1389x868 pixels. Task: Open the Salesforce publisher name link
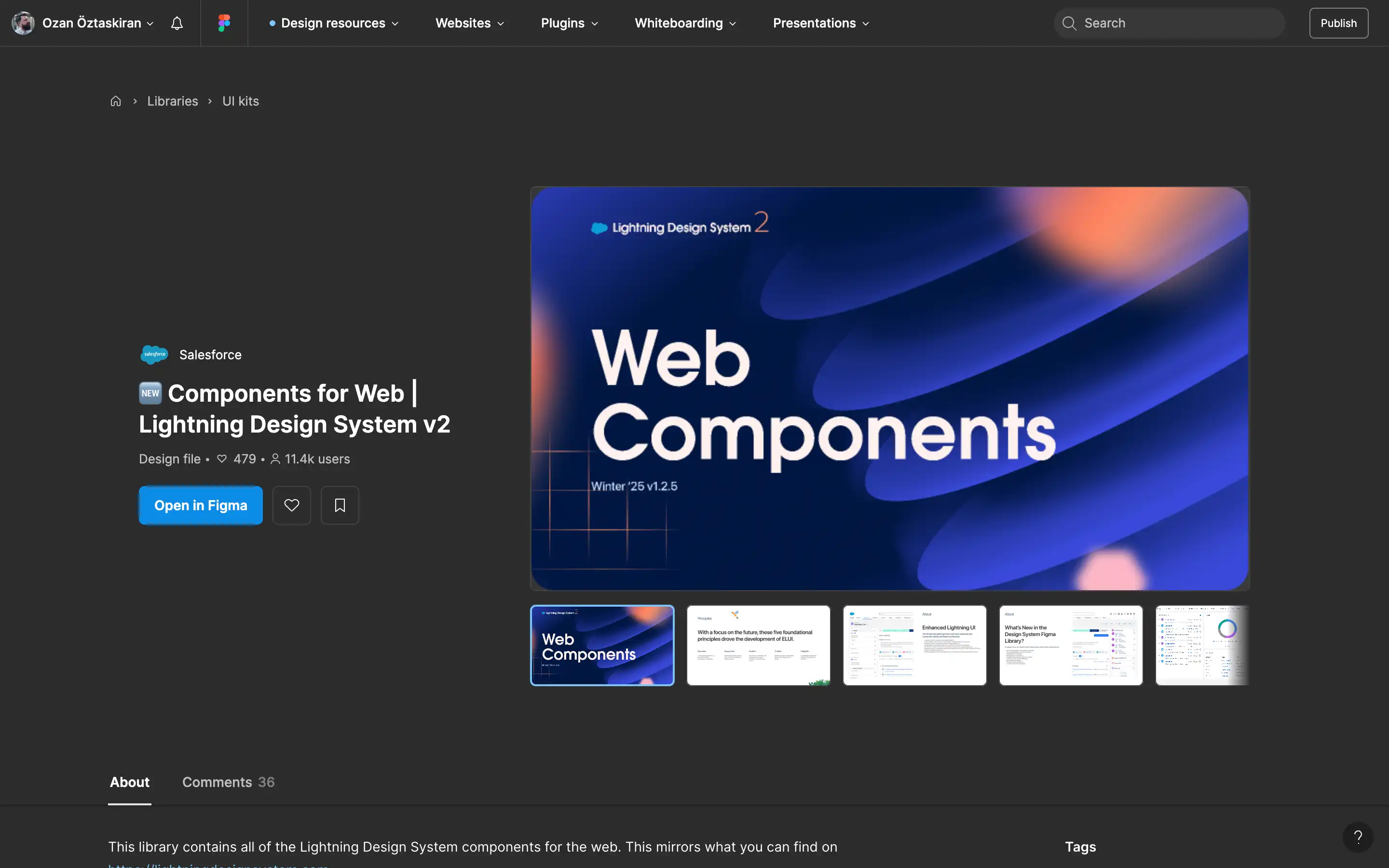(210, 355)
